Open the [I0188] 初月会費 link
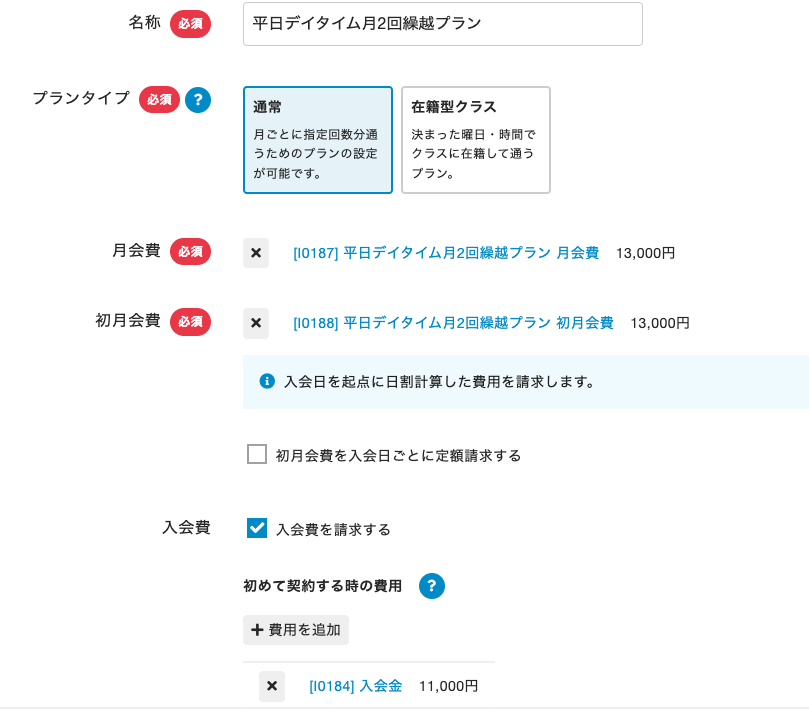This screenshot has height=719, width=809. click(453, 323)
